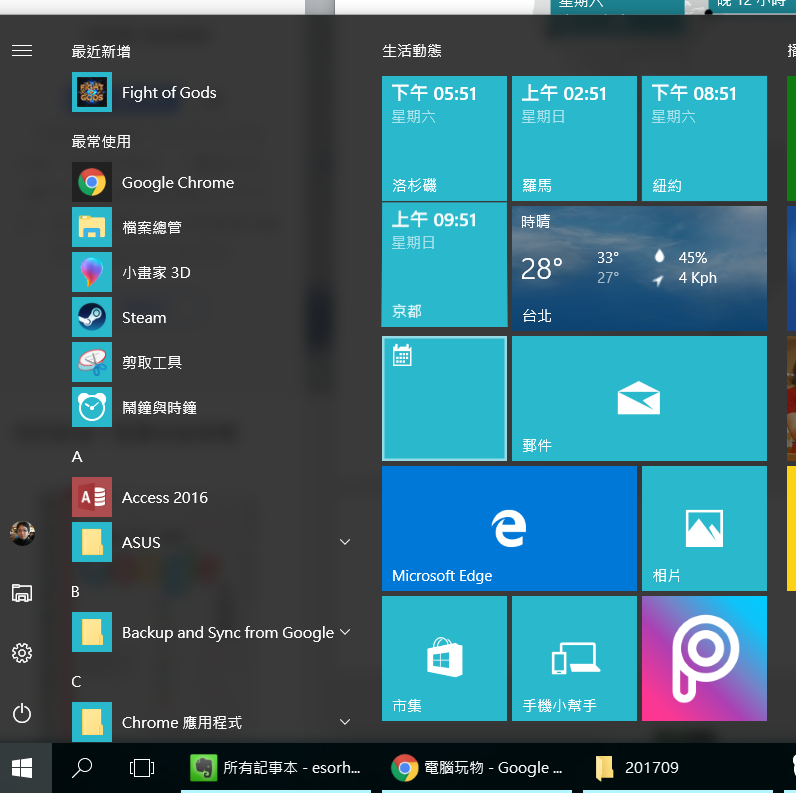Open the 郵件 mail tile
Viewport: 796px width, 793px height.
tap(639, 399)
